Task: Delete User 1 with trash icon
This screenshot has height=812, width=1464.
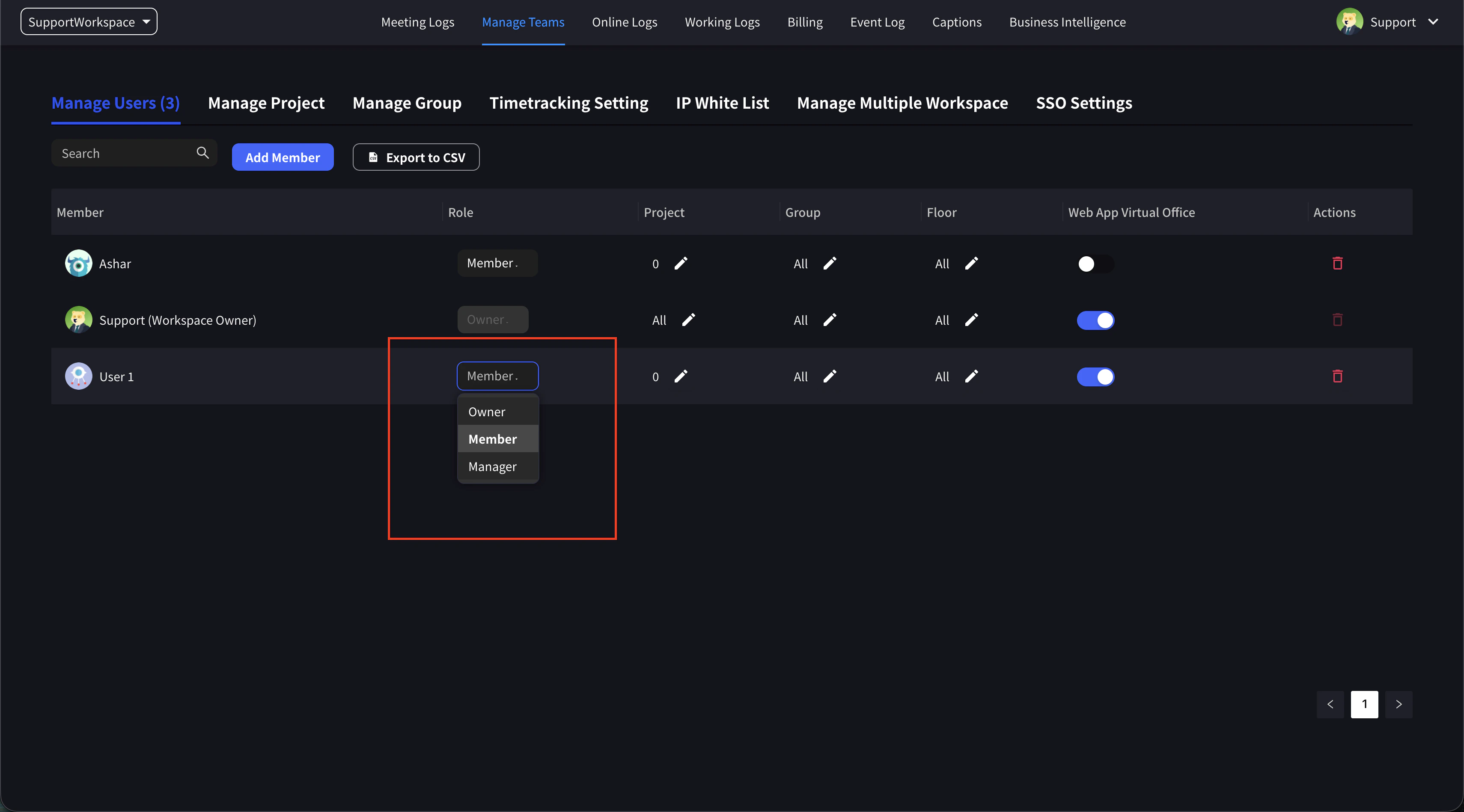Action: (1337, 376)
